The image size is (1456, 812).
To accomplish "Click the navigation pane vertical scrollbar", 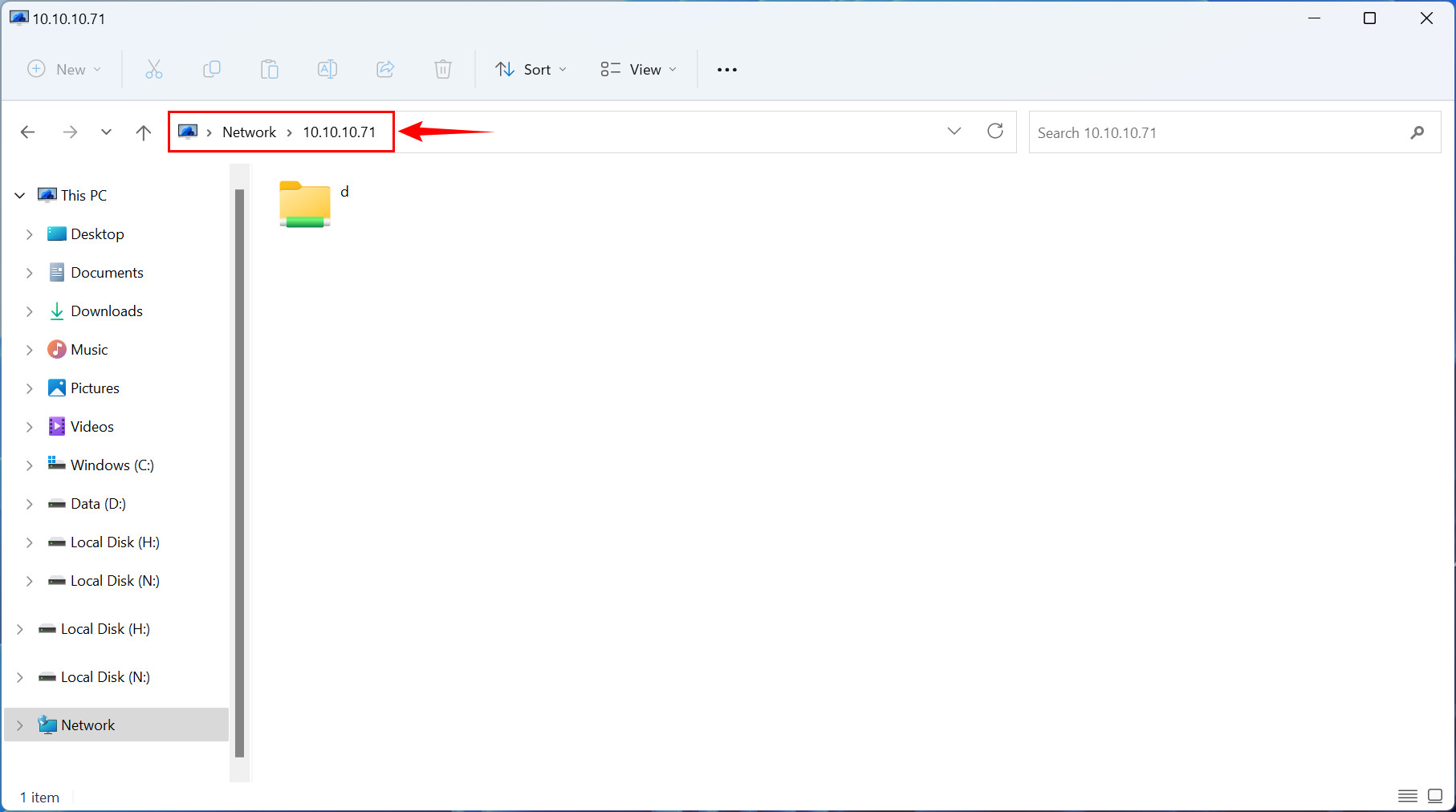I will pos(239,473).
